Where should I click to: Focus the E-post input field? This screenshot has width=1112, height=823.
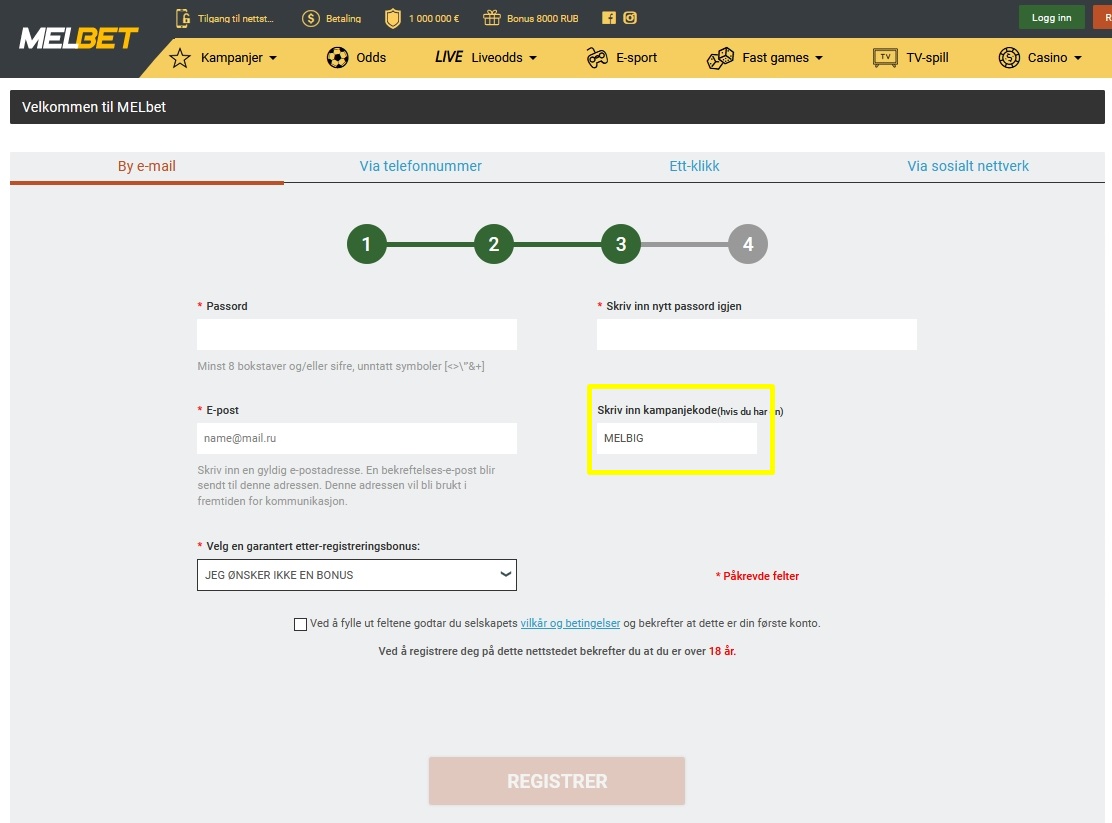coord(357,438)
